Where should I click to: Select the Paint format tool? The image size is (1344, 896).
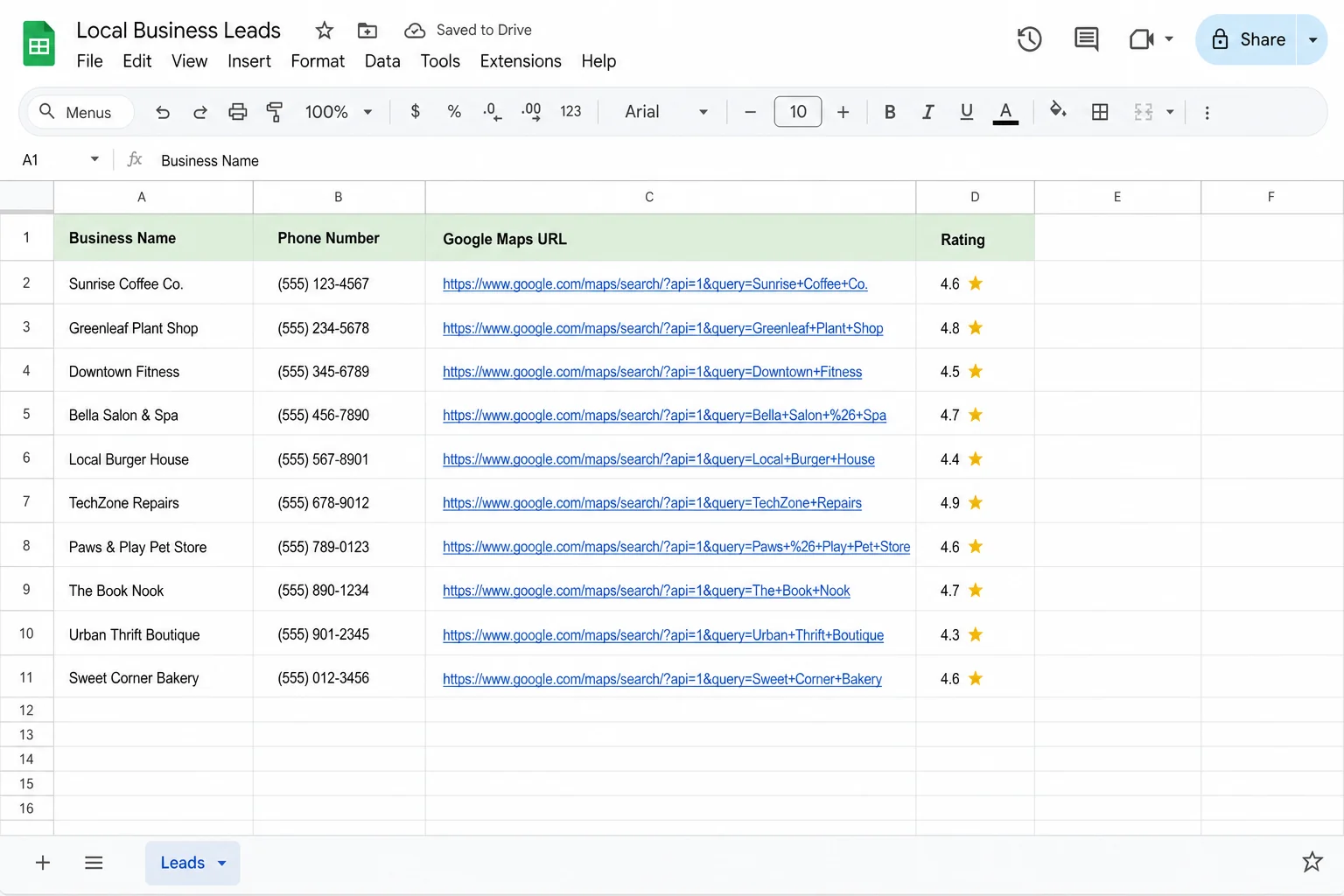coord(275,112)
